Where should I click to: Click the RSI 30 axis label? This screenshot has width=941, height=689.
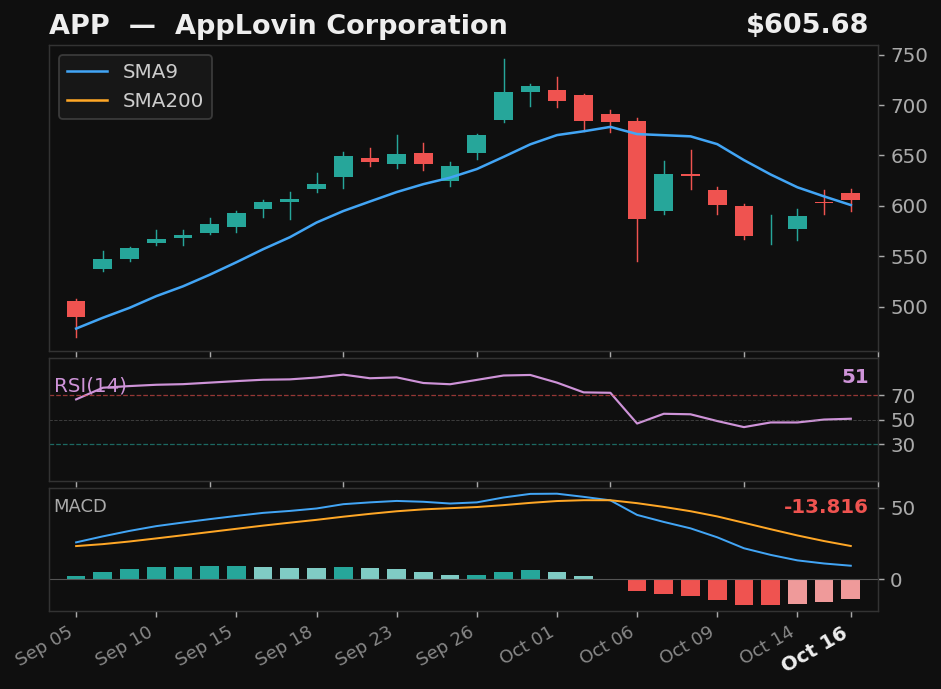pos(903,445)
